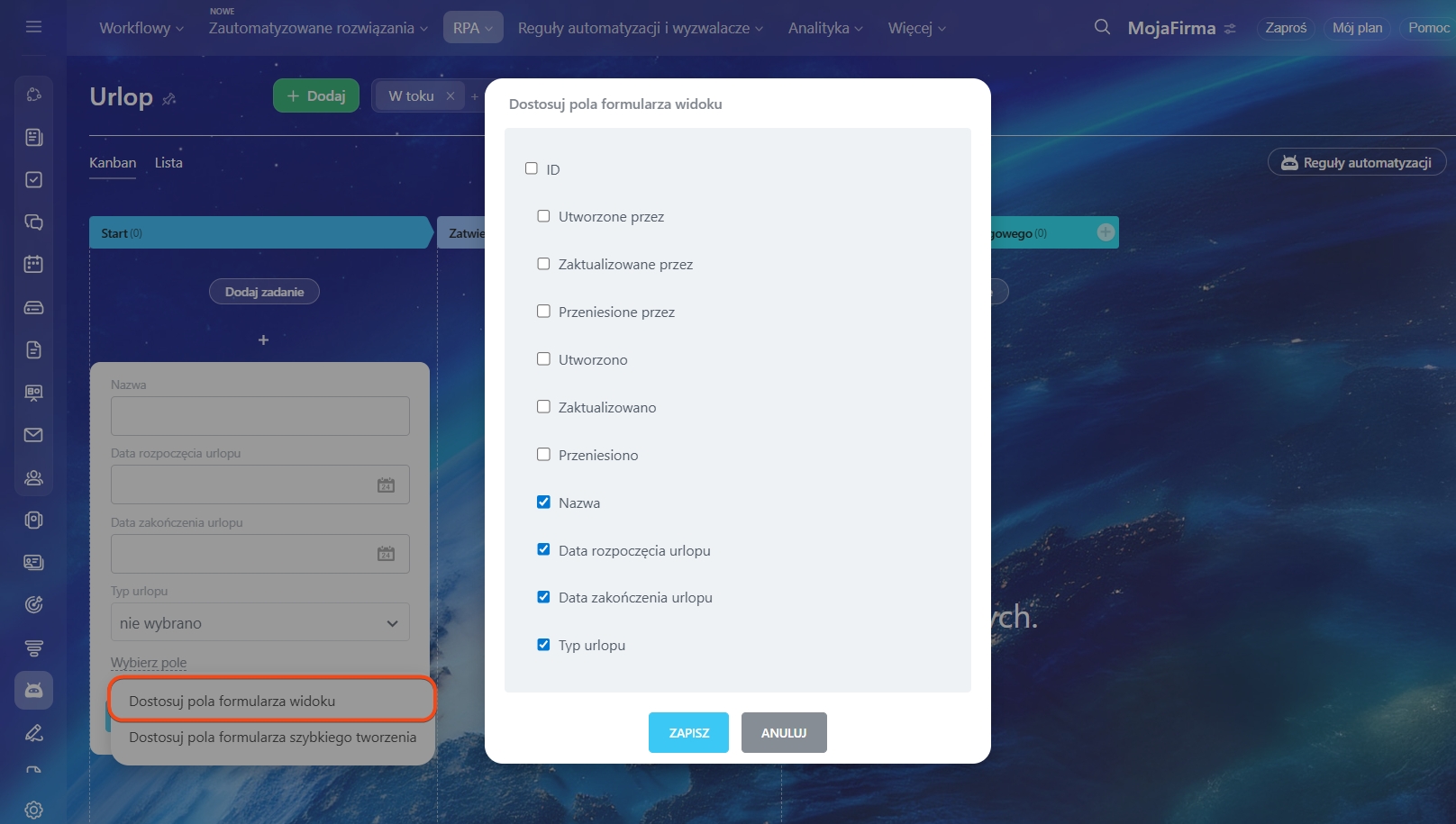Enable the 'Utworzone przez' checkbox
This screenshot has height=824, width=1456.
(x=543, y=216)
